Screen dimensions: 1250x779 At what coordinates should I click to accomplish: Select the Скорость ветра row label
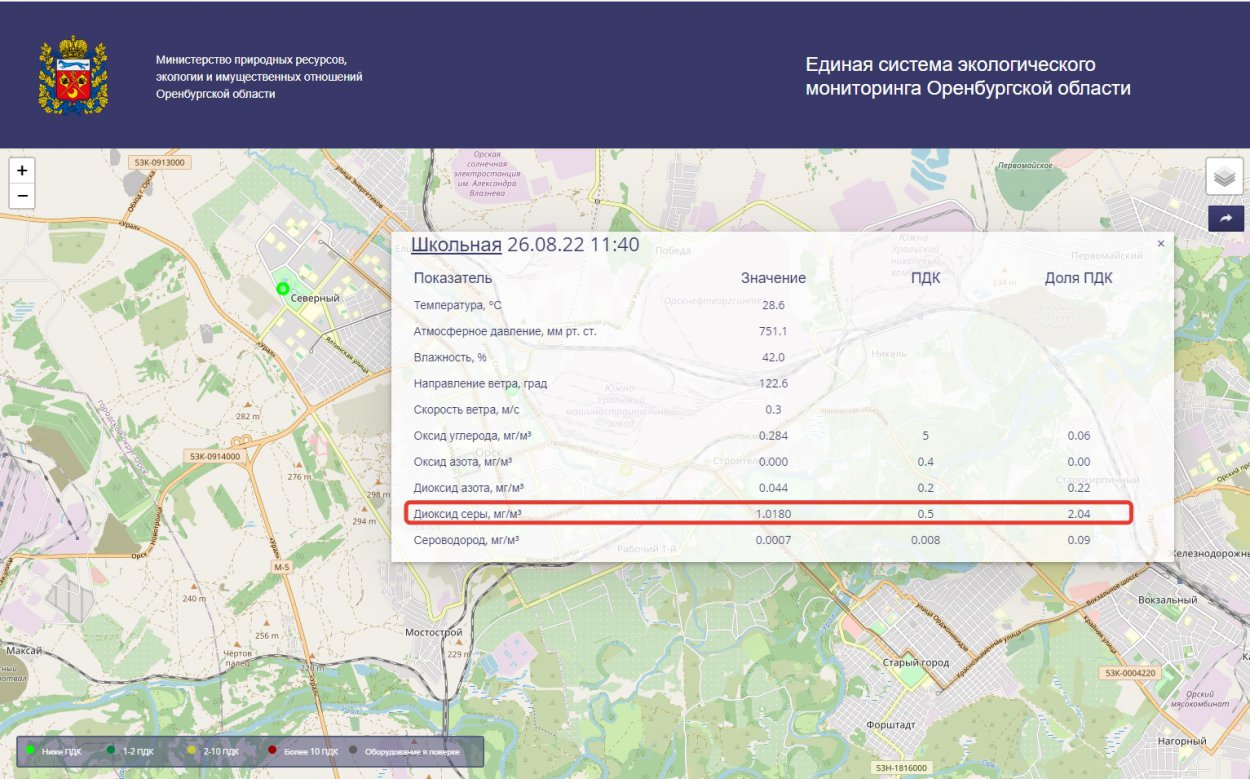point(466,410)
